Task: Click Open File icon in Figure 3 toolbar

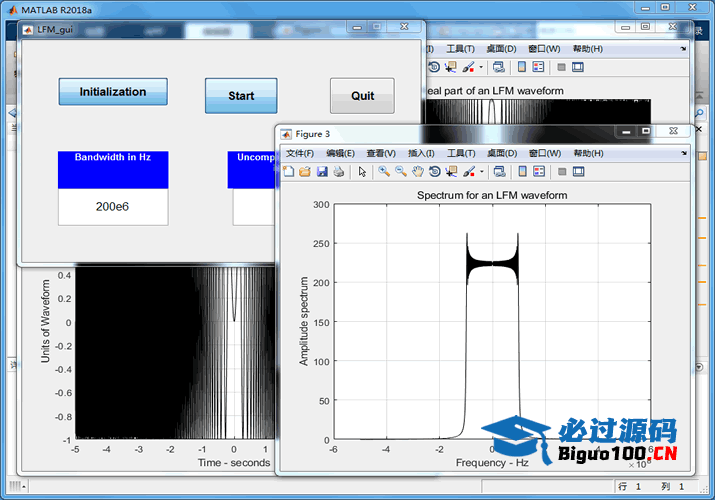Action: click(x=305, y=171)
